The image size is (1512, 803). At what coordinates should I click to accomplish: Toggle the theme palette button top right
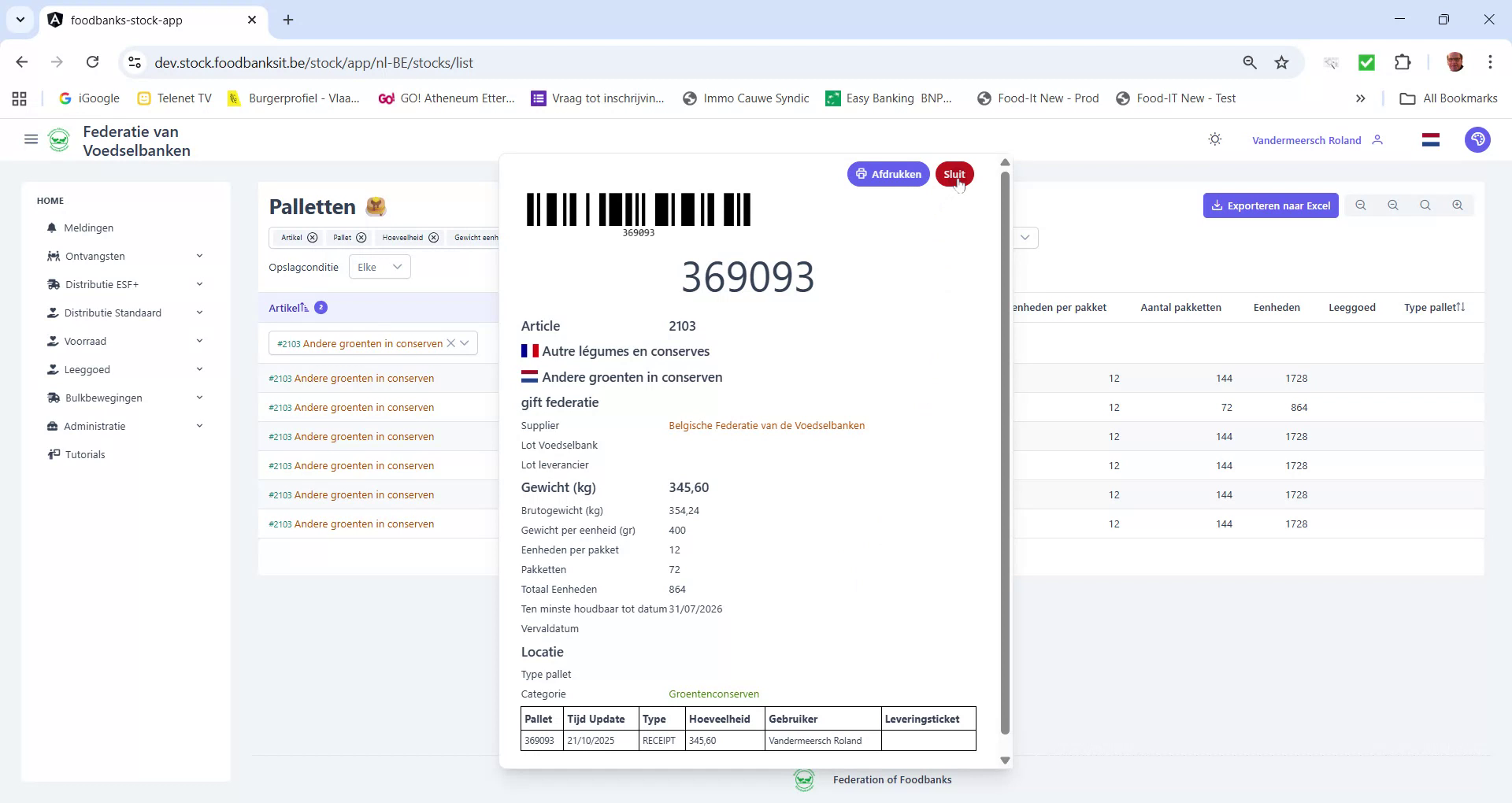tap(1477, 139)
